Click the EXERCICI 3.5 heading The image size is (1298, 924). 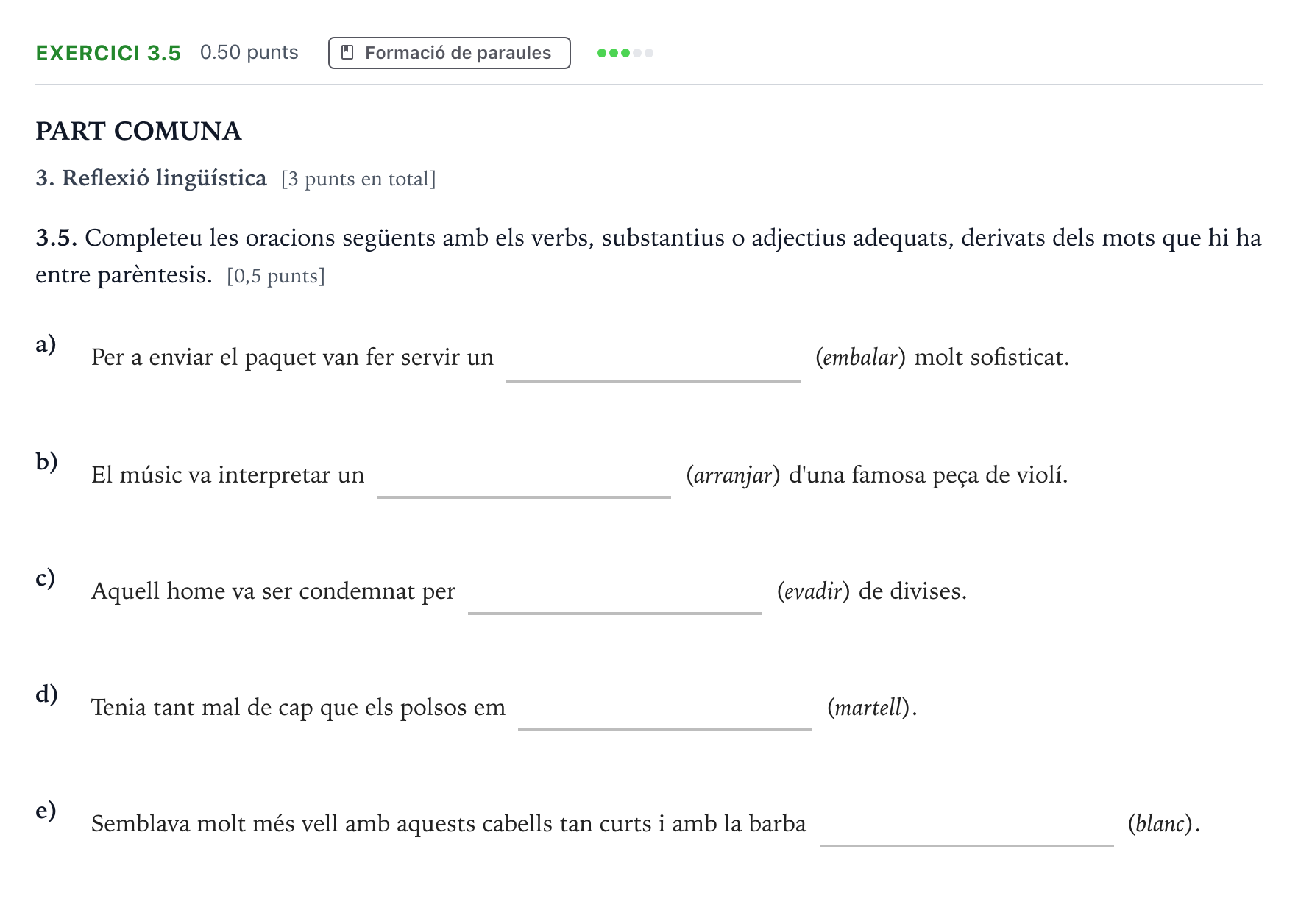[x=108, y=53]
